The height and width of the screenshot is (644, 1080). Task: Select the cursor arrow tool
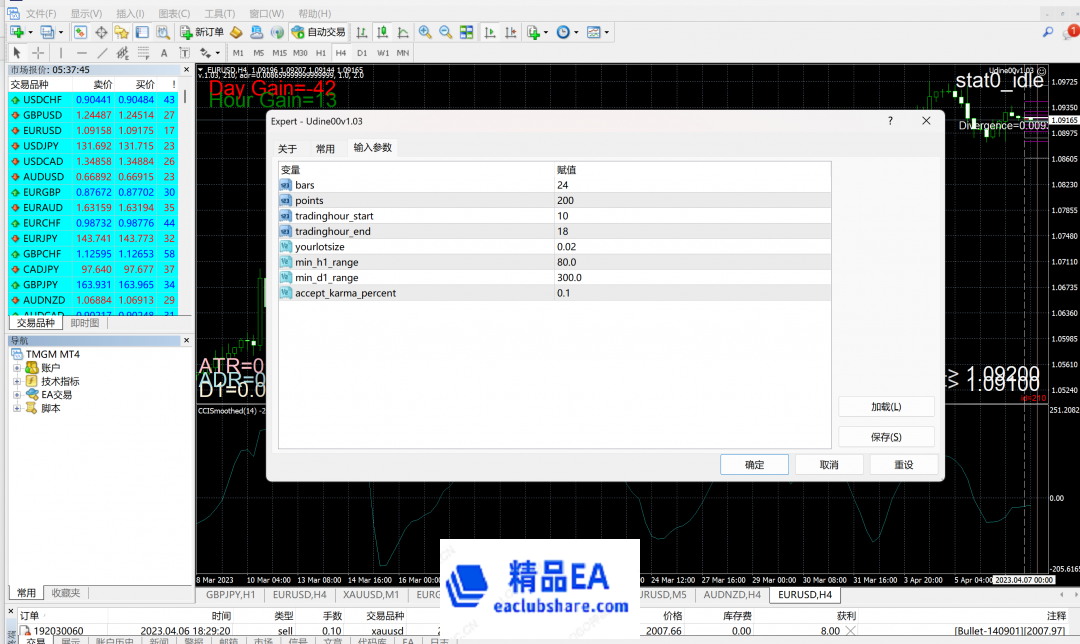point(17,52)
